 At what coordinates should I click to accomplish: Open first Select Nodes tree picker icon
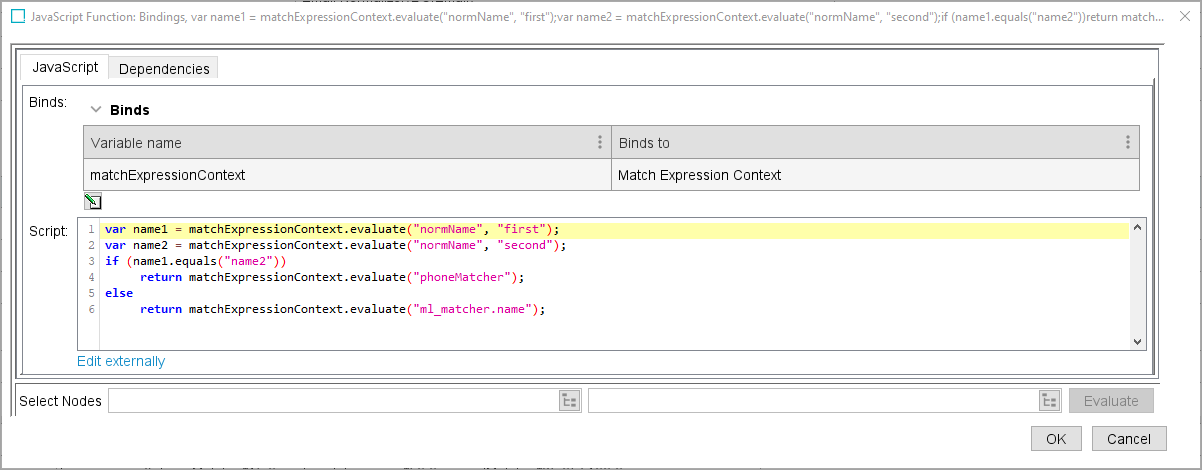pos(569,401)
